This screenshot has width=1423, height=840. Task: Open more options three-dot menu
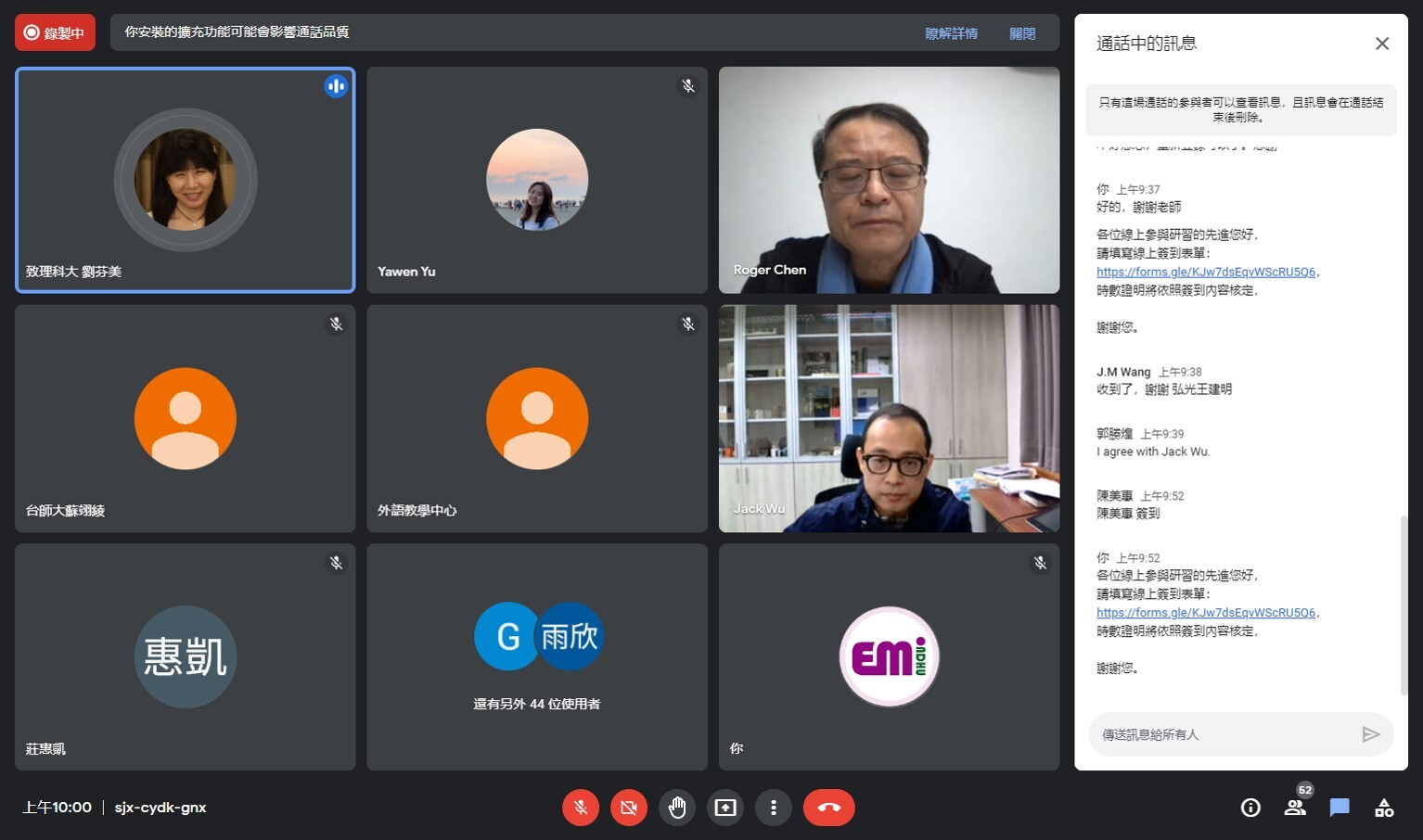774,808
